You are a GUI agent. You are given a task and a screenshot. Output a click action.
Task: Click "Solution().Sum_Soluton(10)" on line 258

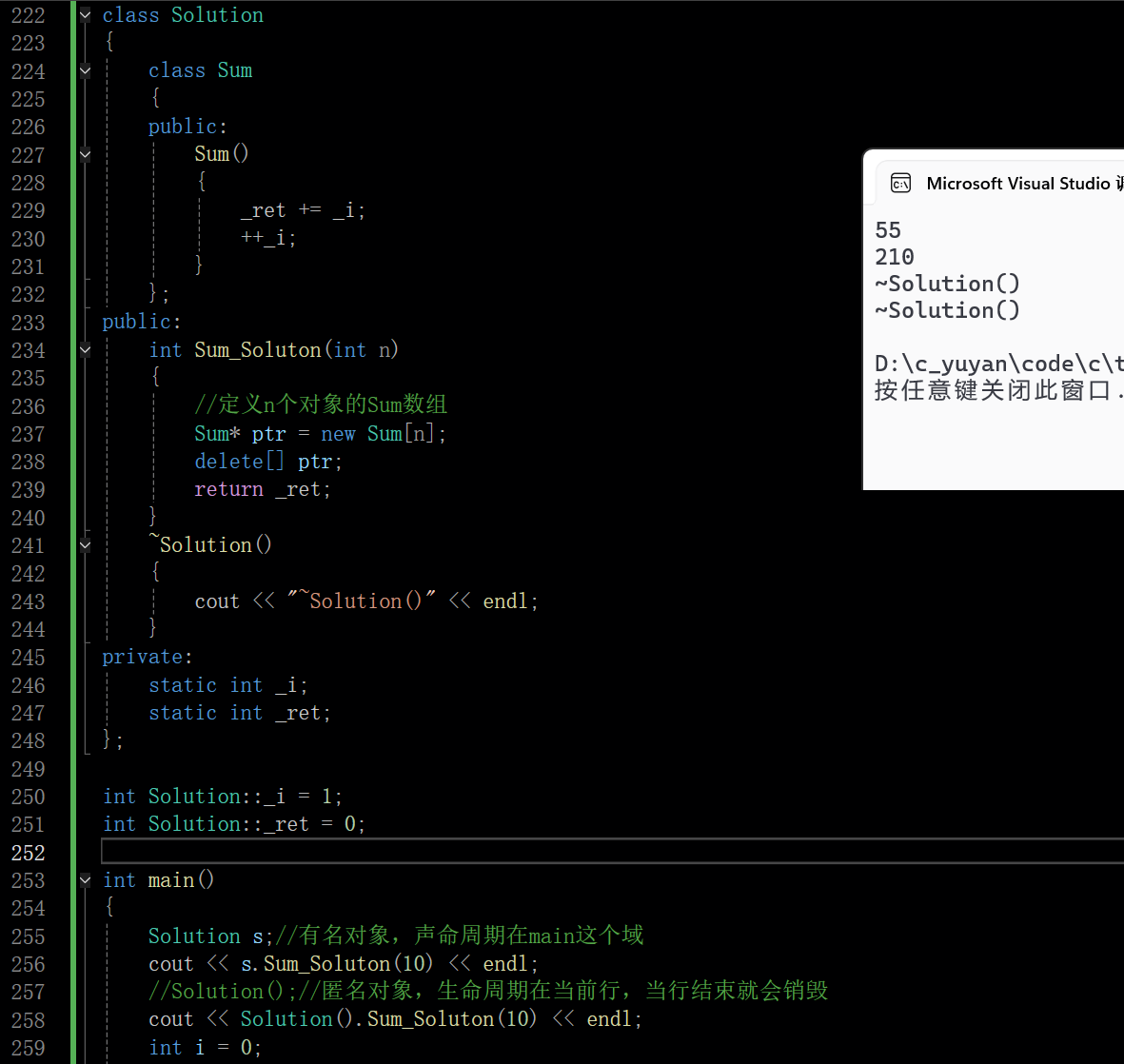(x=387, y=1019)
